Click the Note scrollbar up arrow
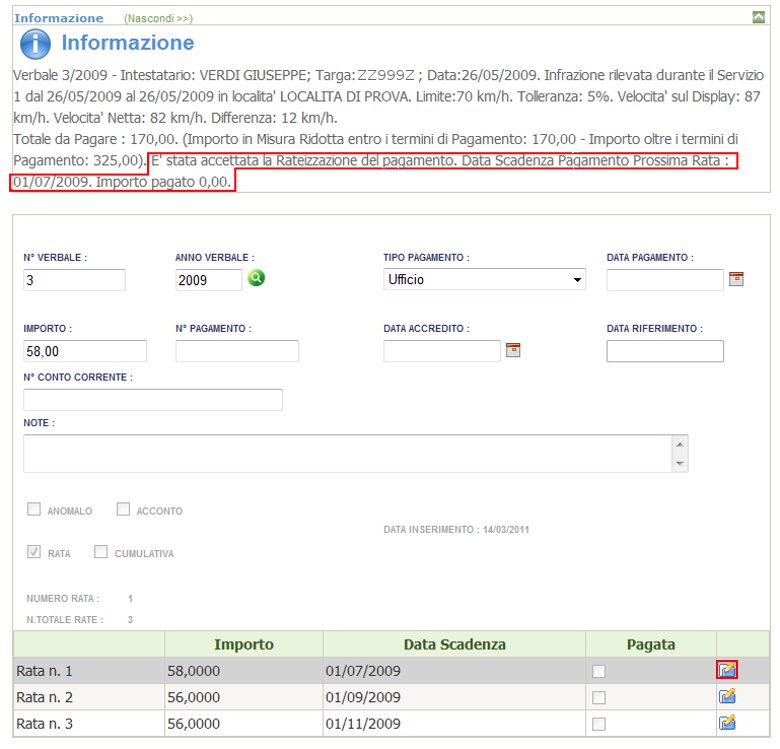The height and width of the screenshot is (749, 780). 680,444
